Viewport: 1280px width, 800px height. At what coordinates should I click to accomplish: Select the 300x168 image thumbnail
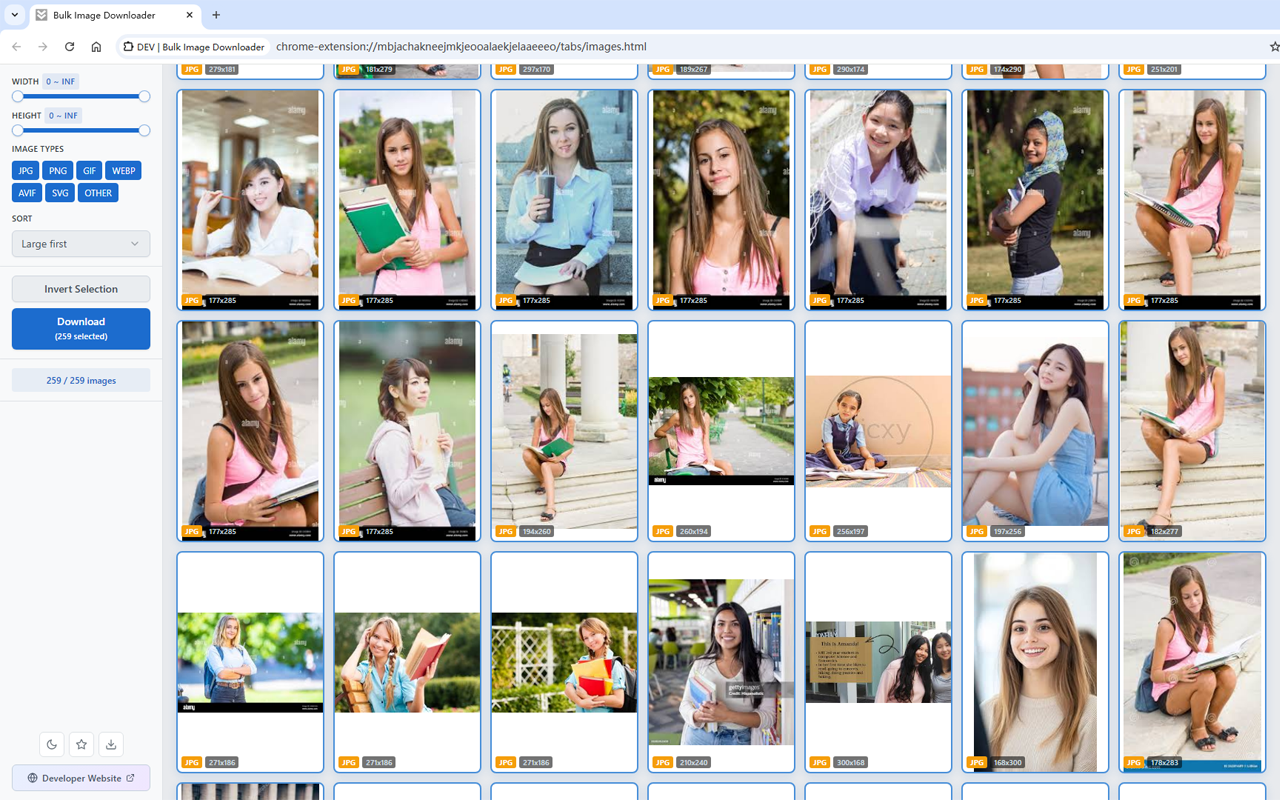pyautogui.click(x=878, y=662)
